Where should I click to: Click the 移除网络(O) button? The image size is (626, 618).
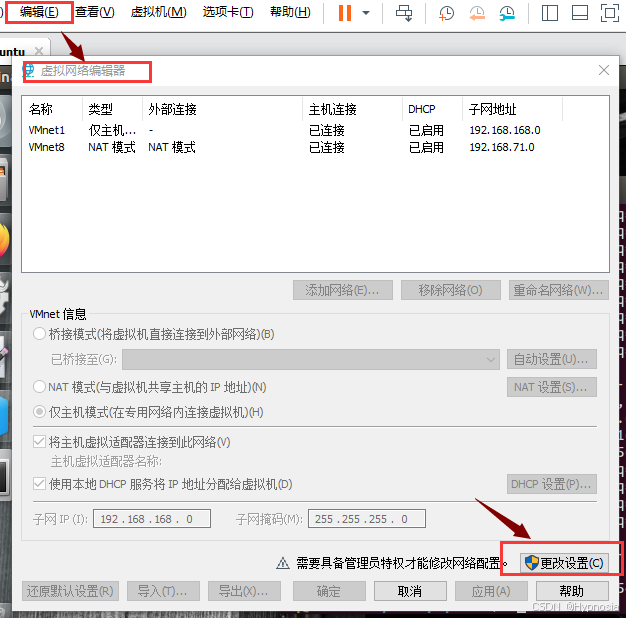pyautogui.click(x=450, y=290)
